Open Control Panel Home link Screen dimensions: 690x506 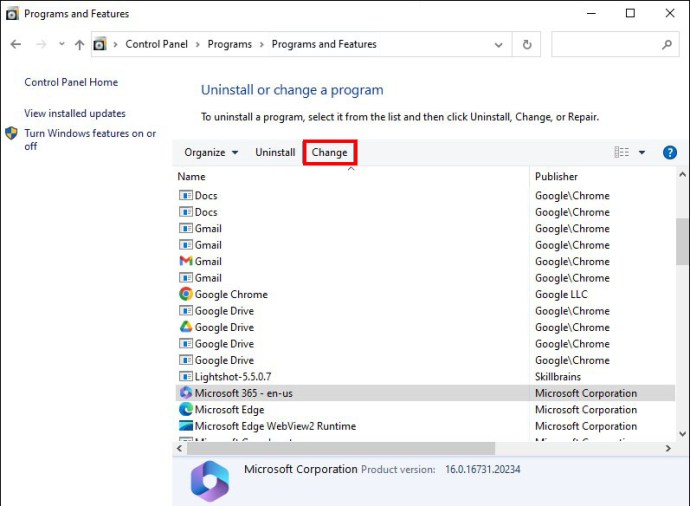coord(71,82)
